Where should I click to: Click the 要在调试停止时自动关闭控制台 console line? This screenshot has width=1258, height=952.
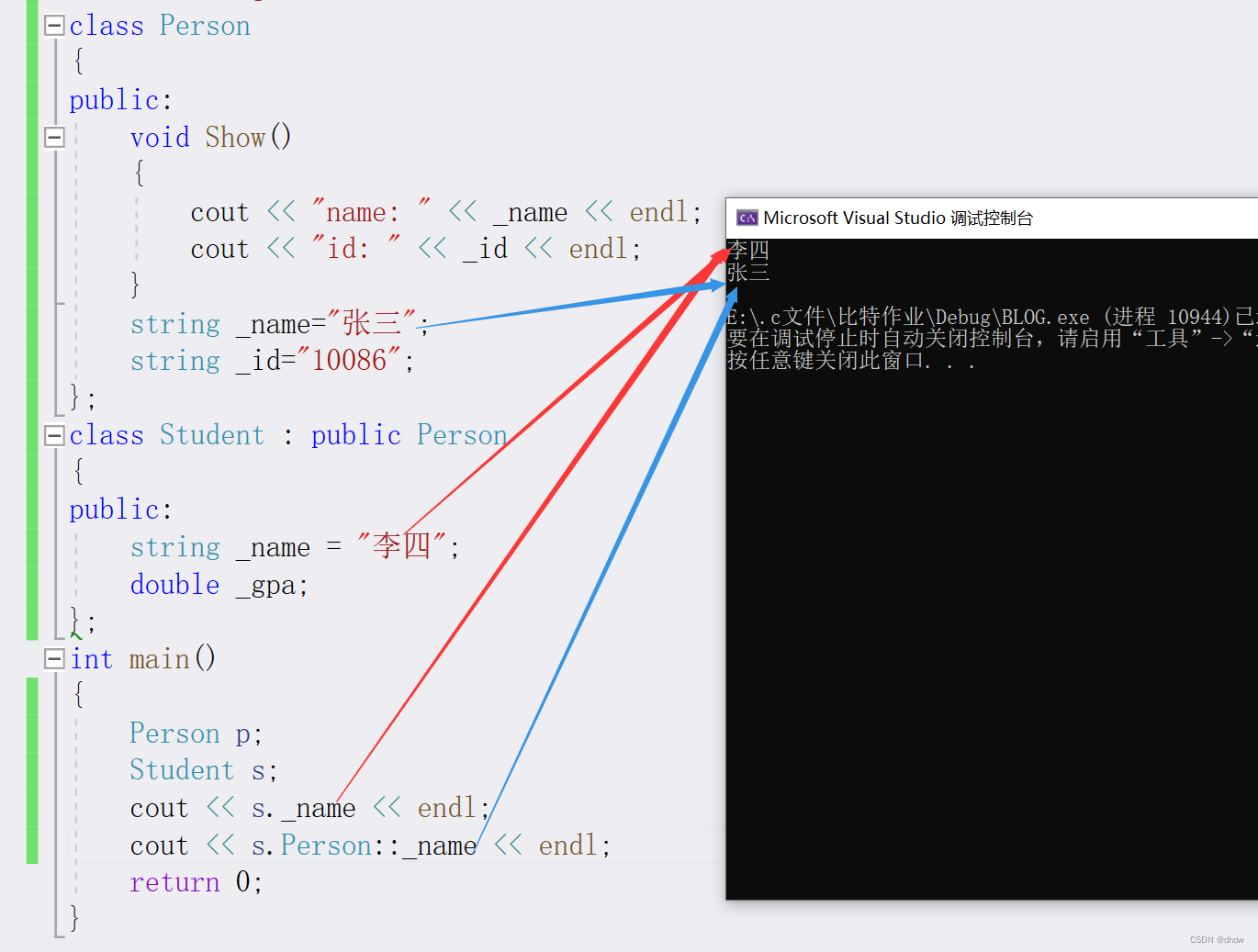[x=992, y=339]
